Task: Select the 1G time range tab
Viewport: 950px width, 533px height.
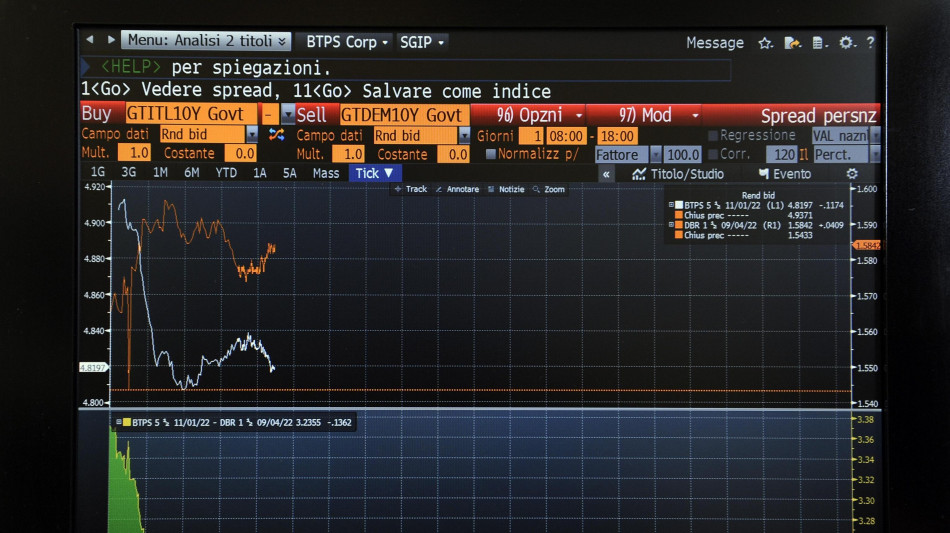Action: pos(98,172)
